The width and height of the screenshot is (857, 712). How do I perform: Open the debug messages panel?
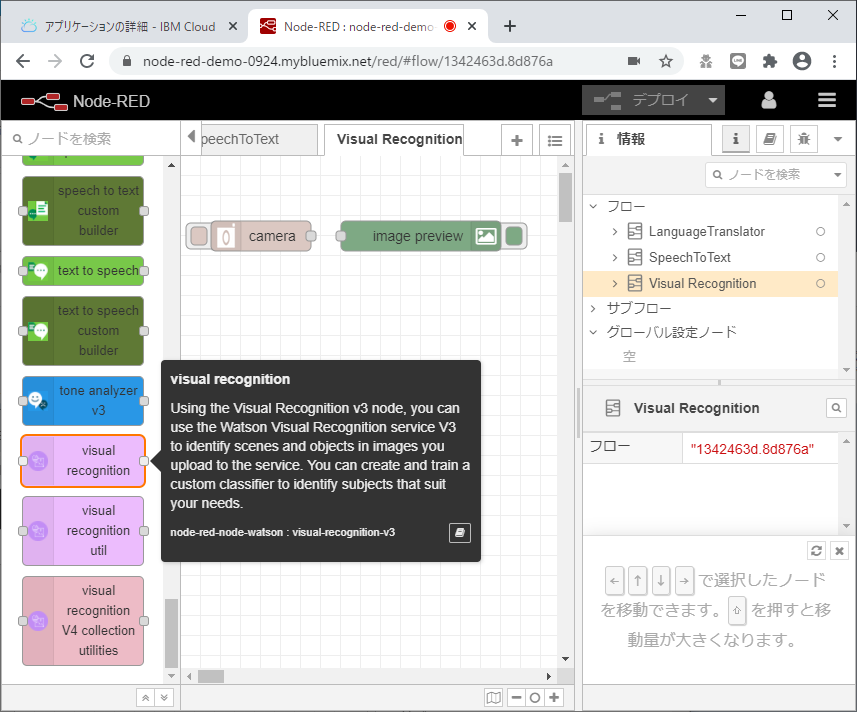click(803, 139)
